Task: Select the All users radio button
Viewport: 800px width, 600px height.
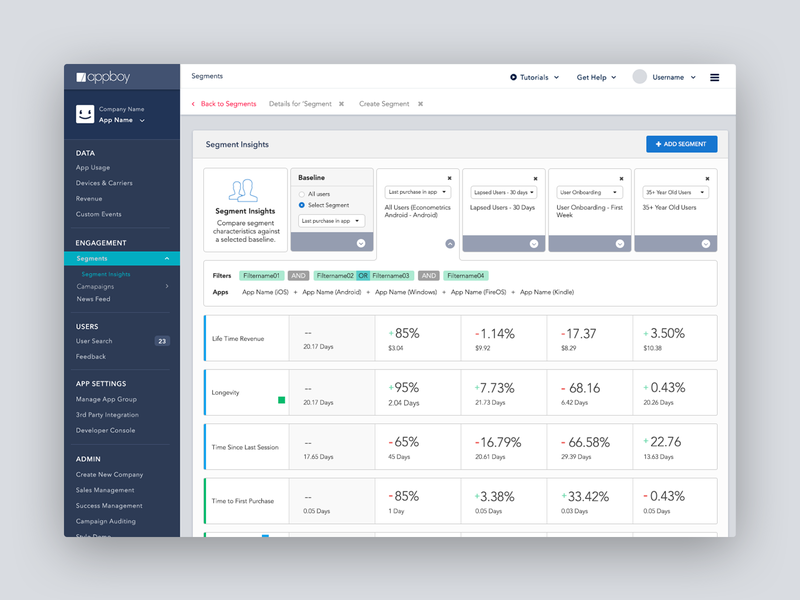Action: [302, 193]
